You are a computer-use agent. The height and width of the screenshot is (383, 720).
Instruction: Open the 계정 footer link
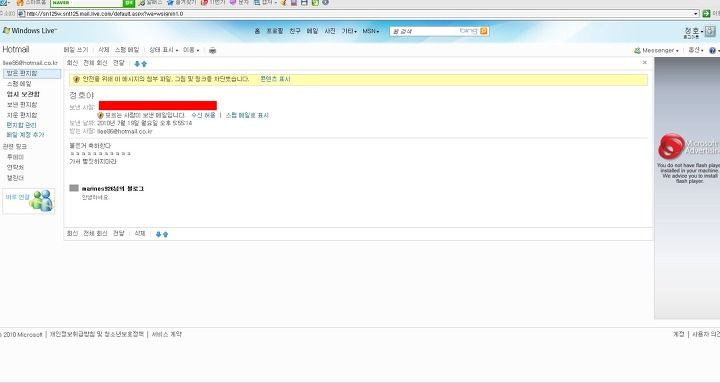click(x=679, y=334)
